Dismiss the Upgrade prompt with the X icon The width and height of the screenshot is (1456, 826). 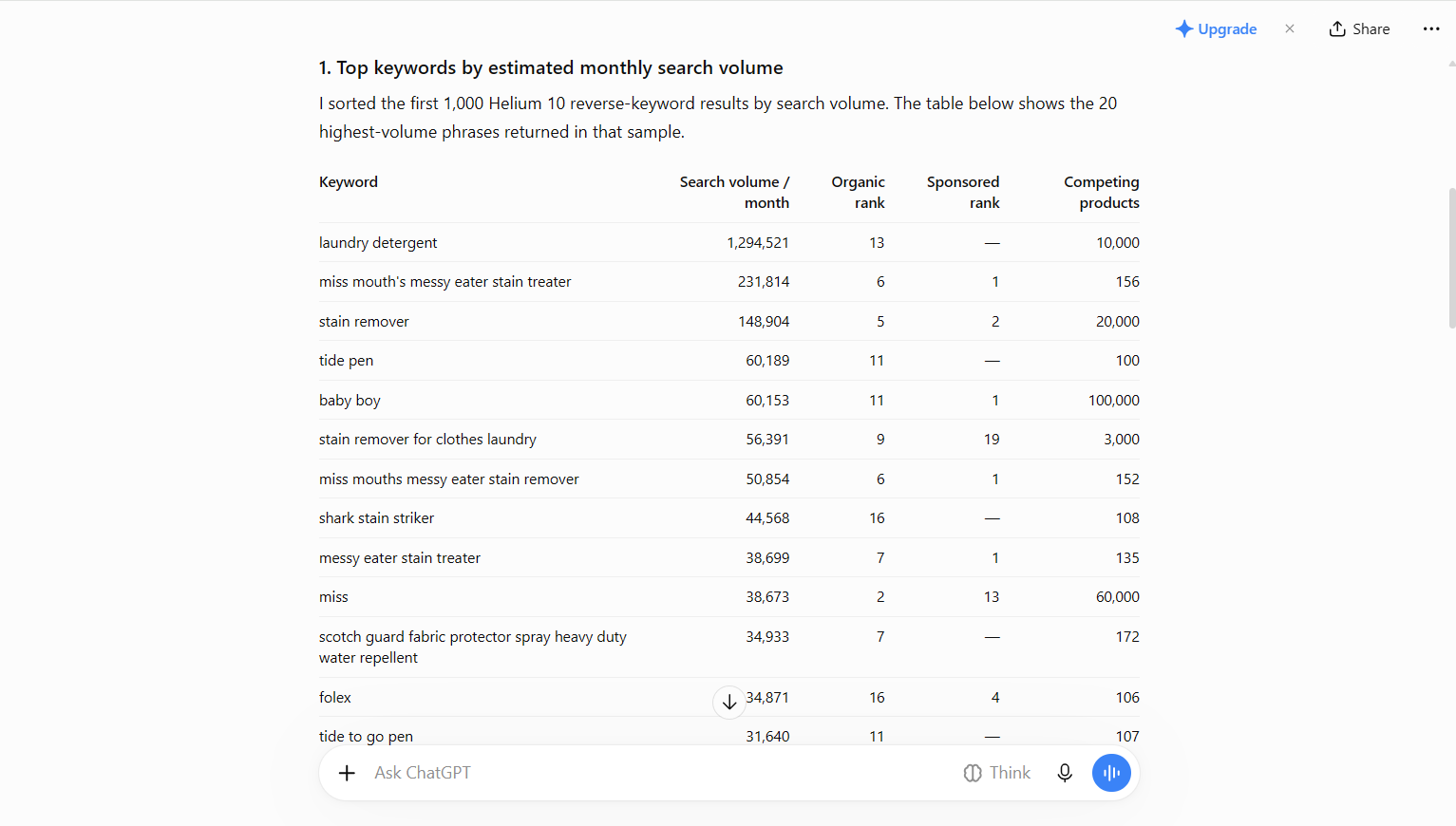(1290, 28)
